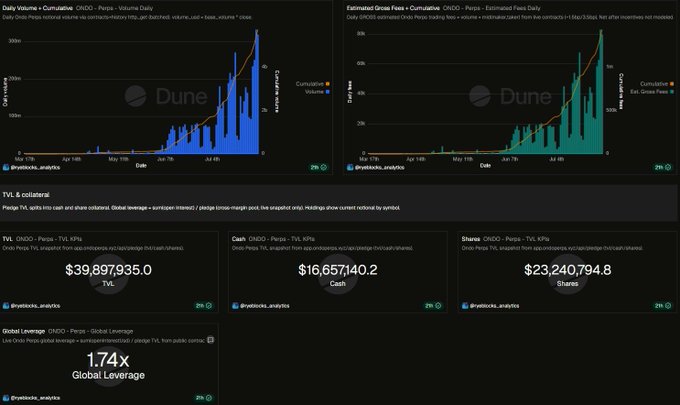
Task: Click the author avatar in the Global Leverage card
Action: (6, 398)
